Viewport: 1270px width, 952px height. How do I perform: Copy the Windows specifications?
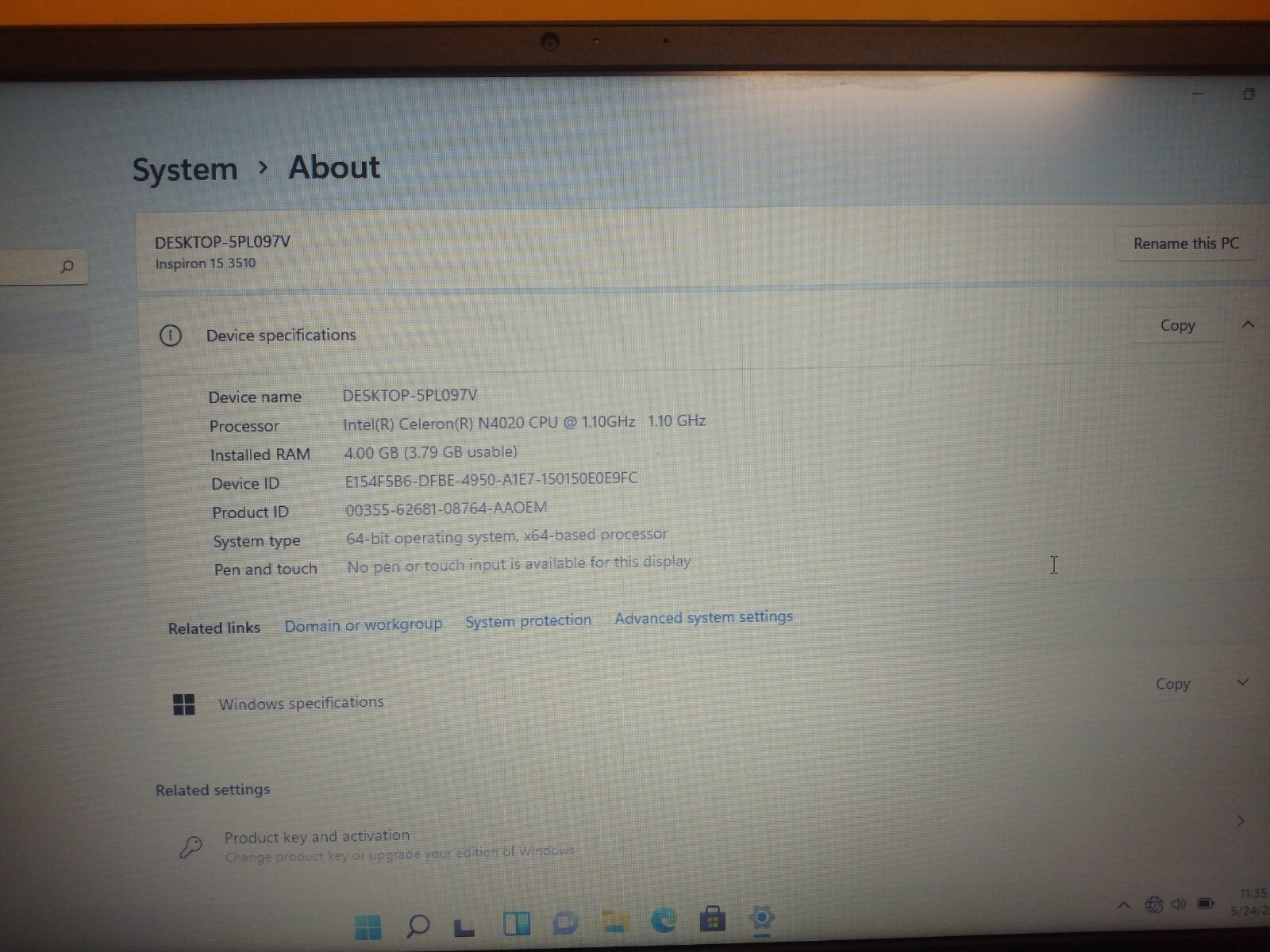click(x=1172, y=684)
